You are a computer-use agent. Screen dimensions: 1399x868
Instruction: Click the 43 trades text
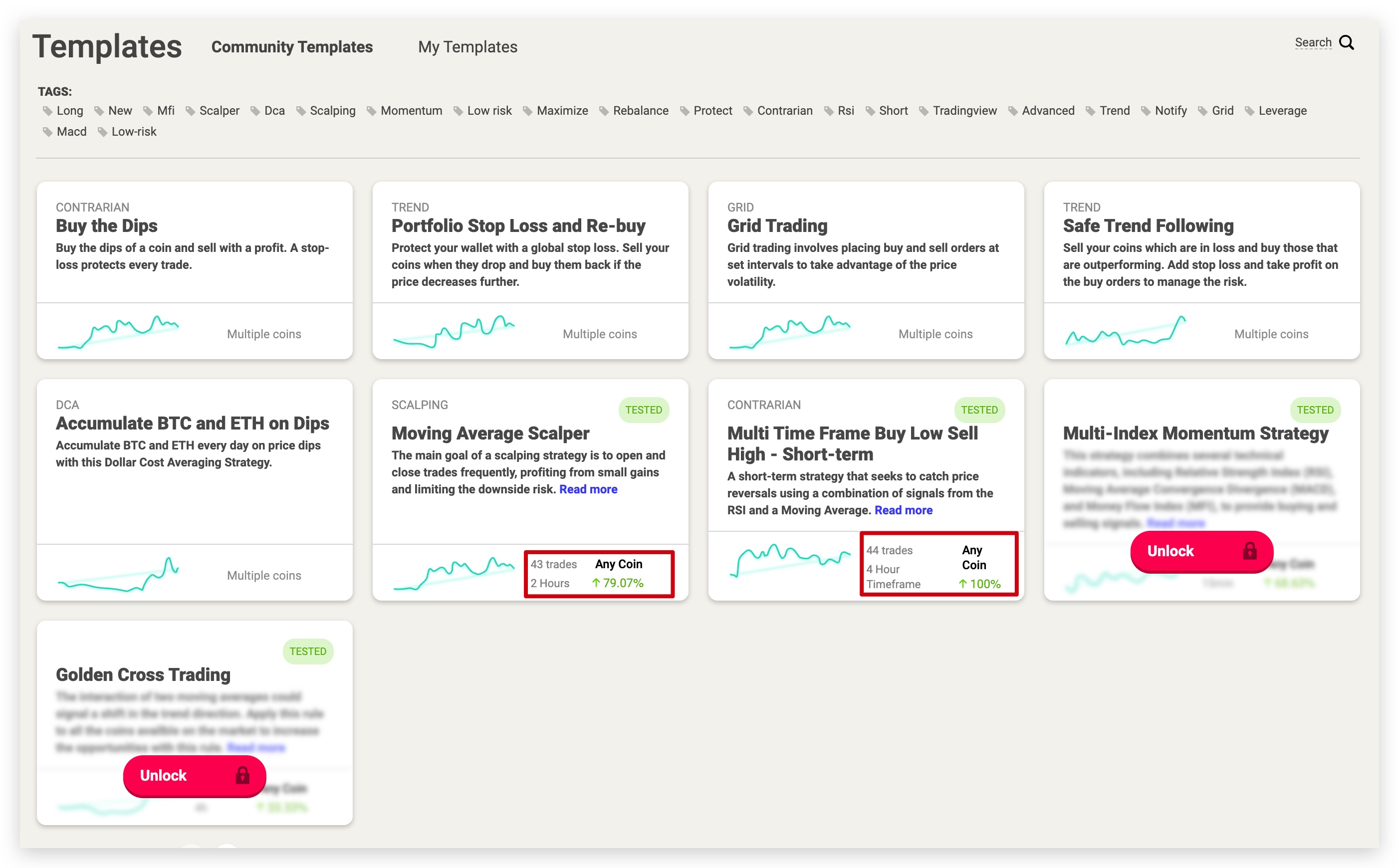point(553,564)
